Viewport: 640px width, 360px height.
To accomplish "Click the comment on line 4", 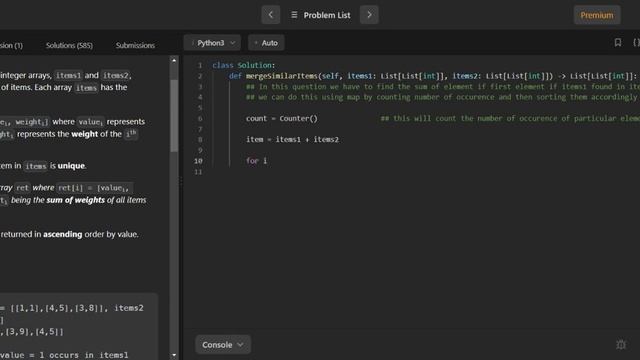I will 442,97.
